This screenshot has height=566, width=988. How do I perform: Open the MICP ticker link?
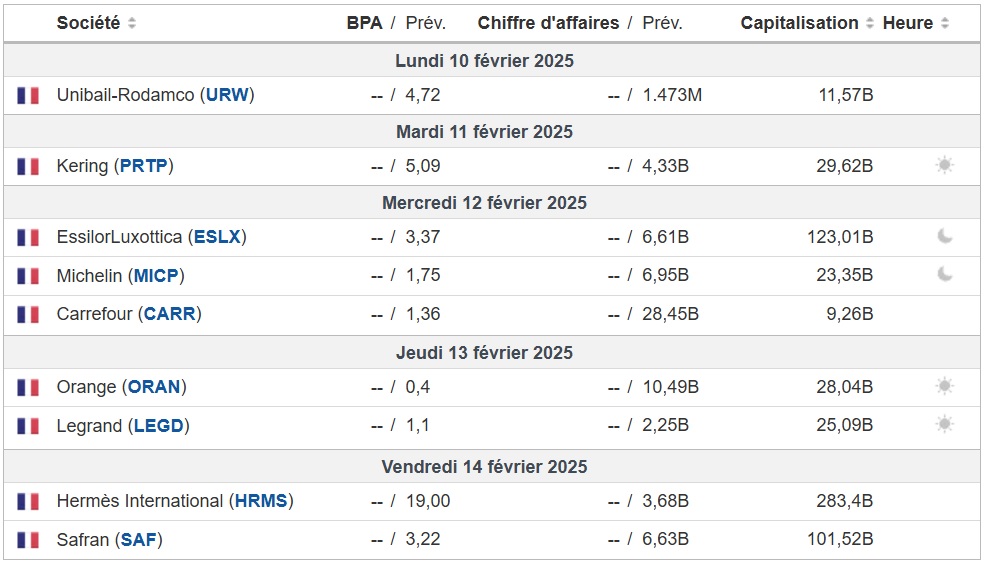tap(156, 275)
